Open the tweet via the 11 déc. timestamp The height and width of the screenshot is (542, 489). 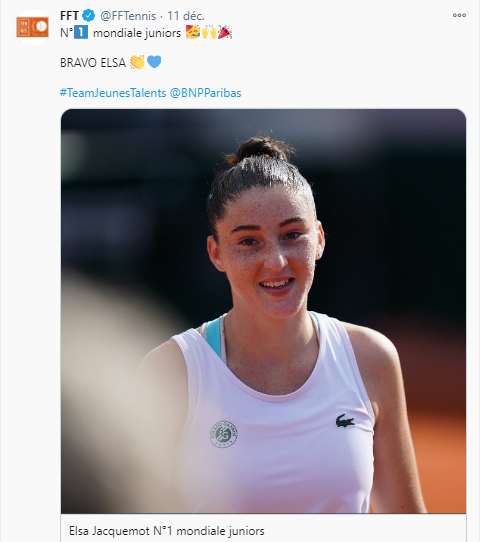point(186,16)
